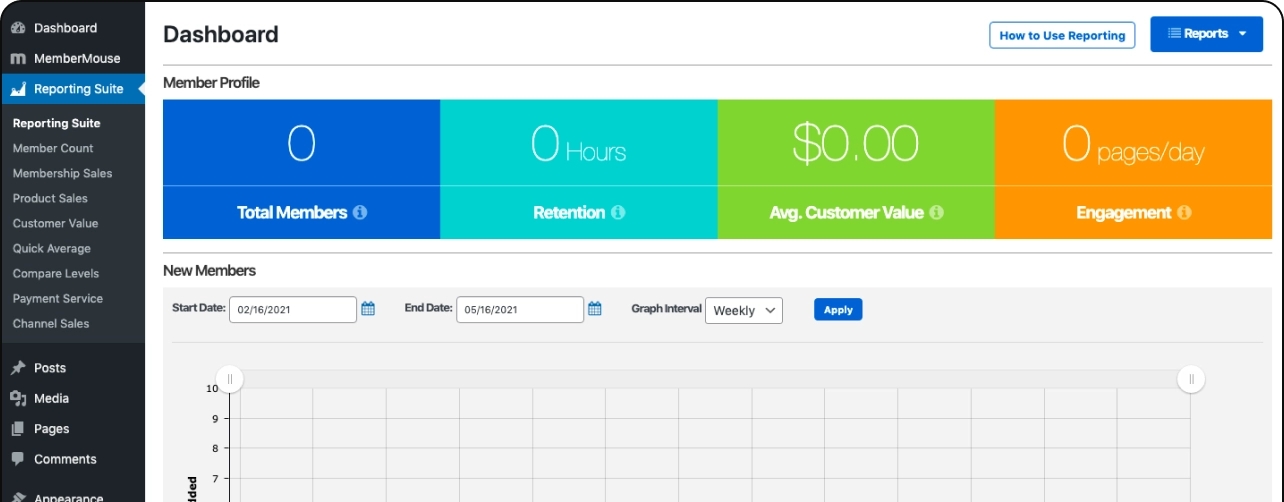Open the Start Date calendar picker icon
This screenshot has height=502, width=1284.
[x=368, y=310]
